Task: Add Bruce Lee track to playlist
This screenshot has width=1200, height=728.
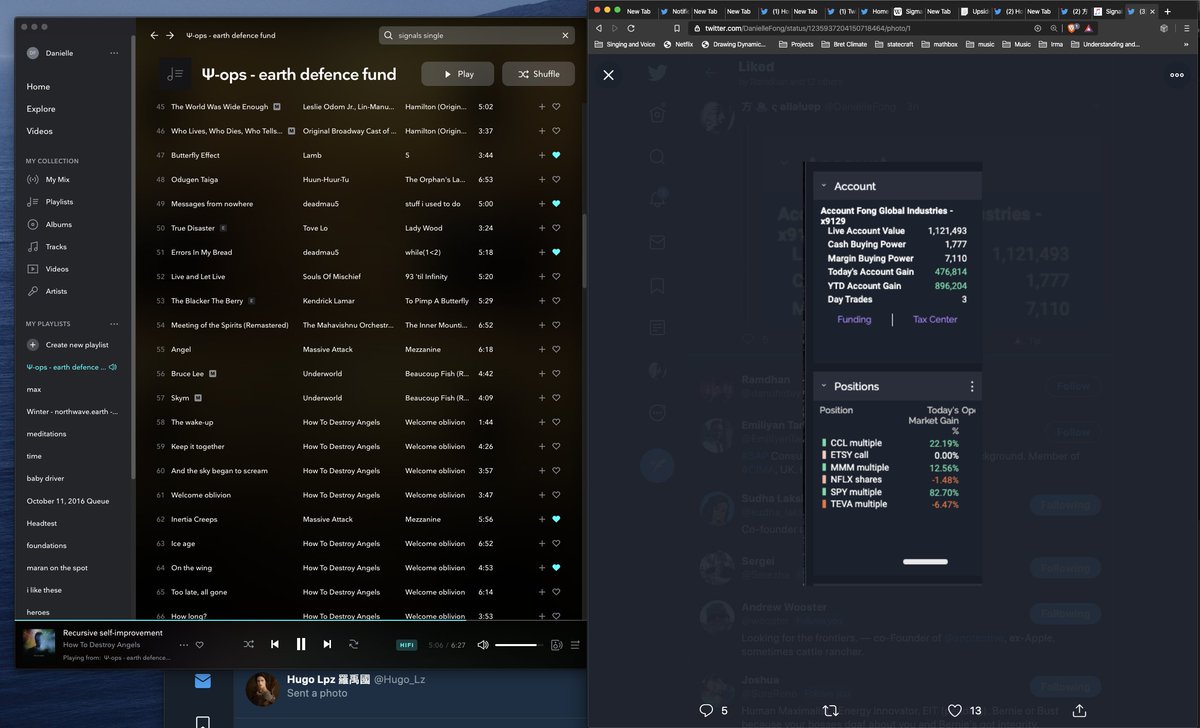Action: click(542, 374)
